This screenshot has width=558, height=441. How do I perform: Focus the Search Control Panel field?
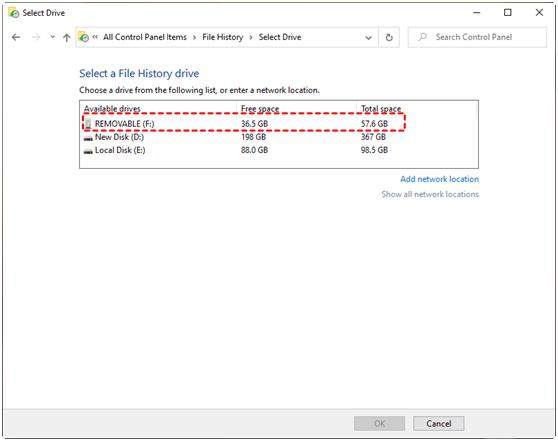(x=477, y=37)
